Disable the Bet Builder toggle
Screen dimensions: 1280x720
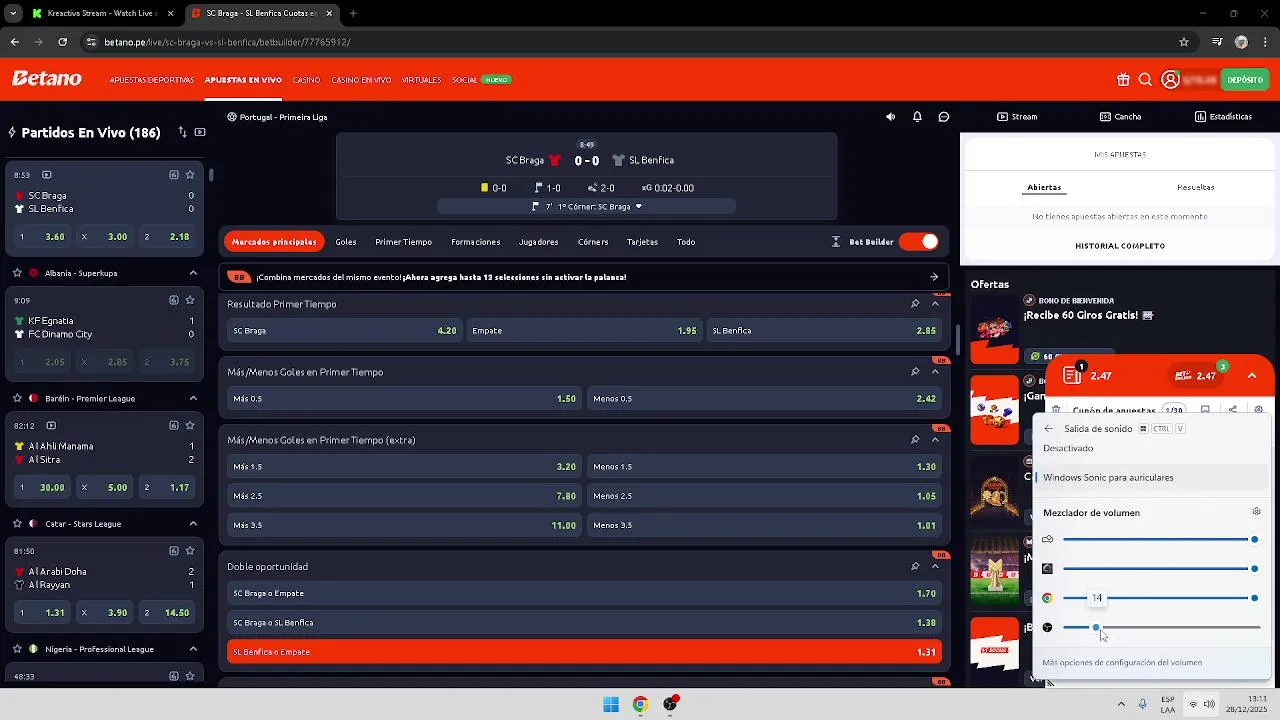pos(918,241)
